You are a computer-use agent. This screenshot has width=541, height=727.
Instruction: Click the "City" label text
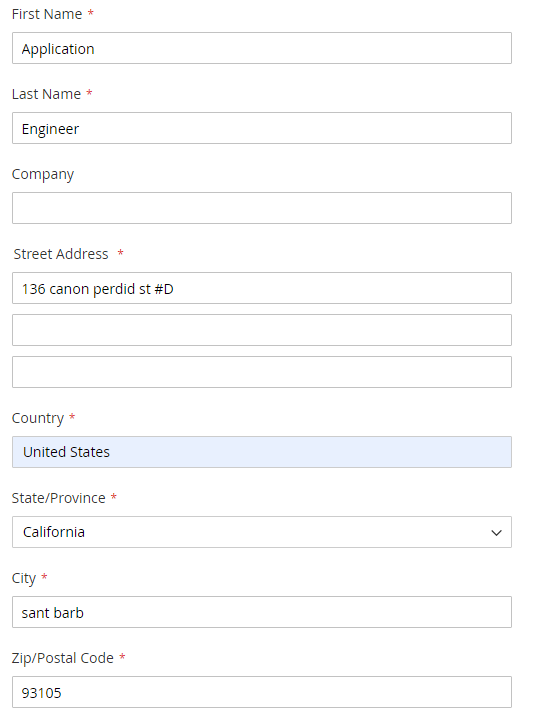pyautogui.click(x=24, y=579)
